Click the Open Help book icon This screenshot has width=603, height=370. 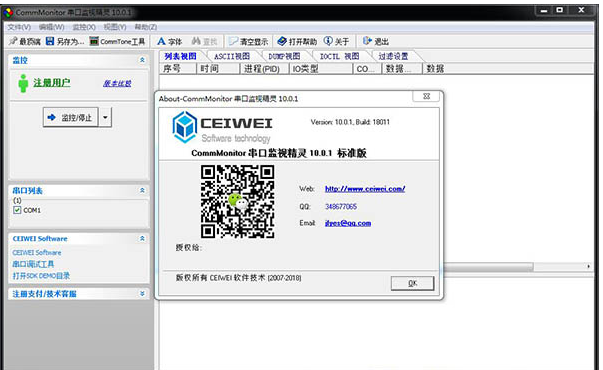tap(282, 41)
